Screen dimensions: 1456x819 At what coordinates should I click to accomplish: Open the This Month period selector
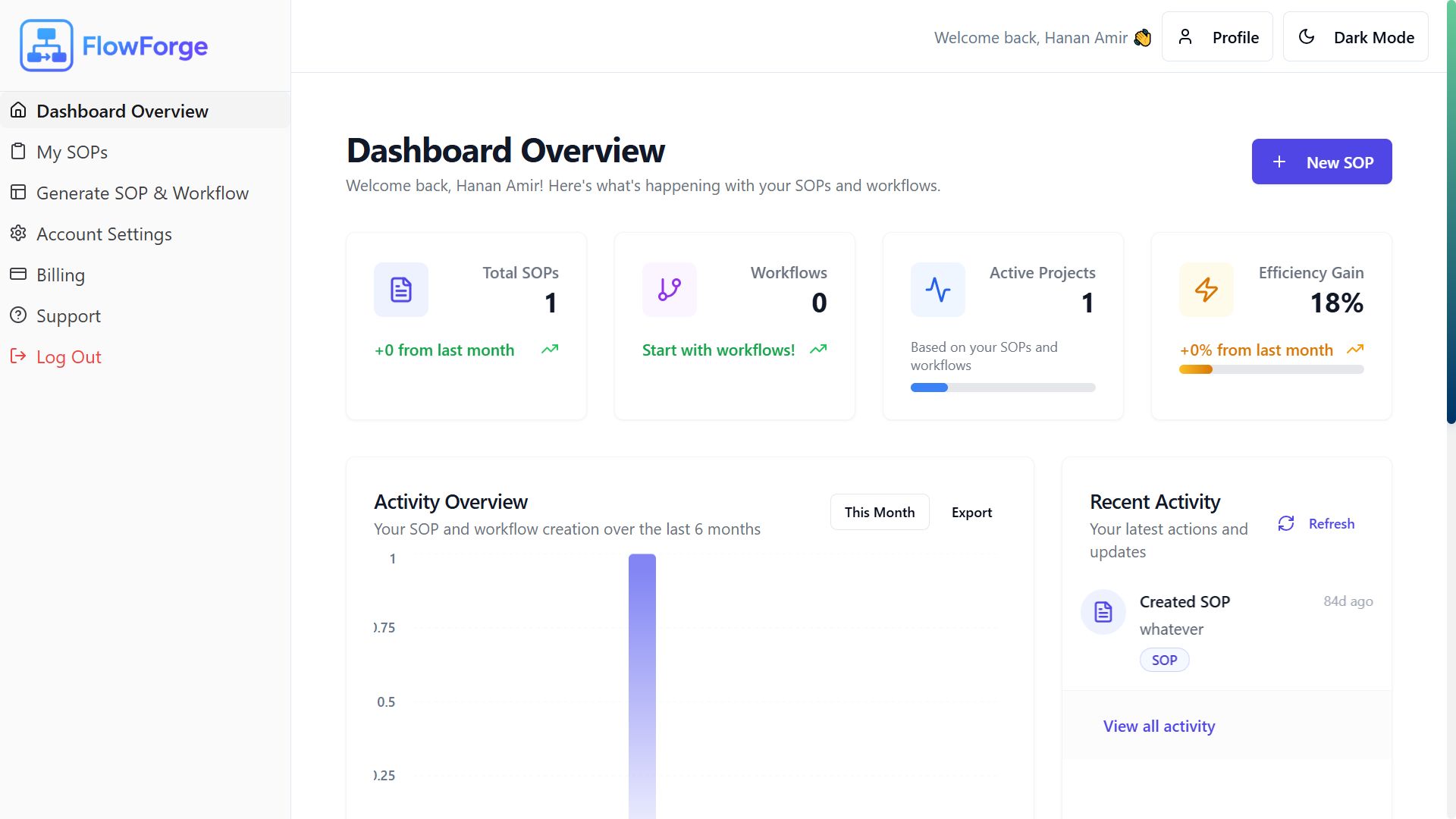(879, 512)
